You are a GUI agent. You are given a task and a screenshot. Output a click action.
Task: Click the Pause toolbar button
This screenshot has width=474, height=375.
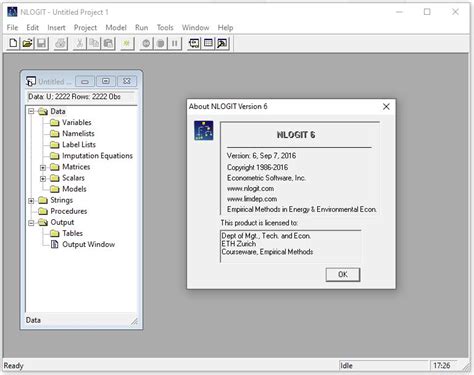pos(174,43)
